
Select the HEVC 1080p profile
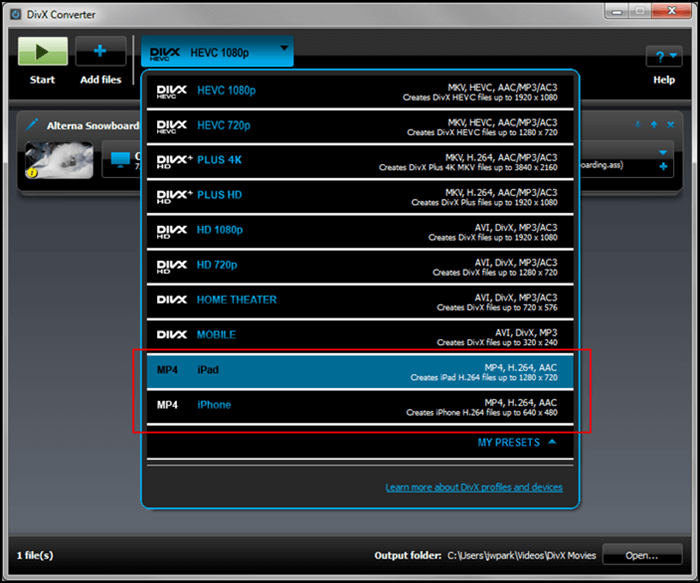[360, 92]
